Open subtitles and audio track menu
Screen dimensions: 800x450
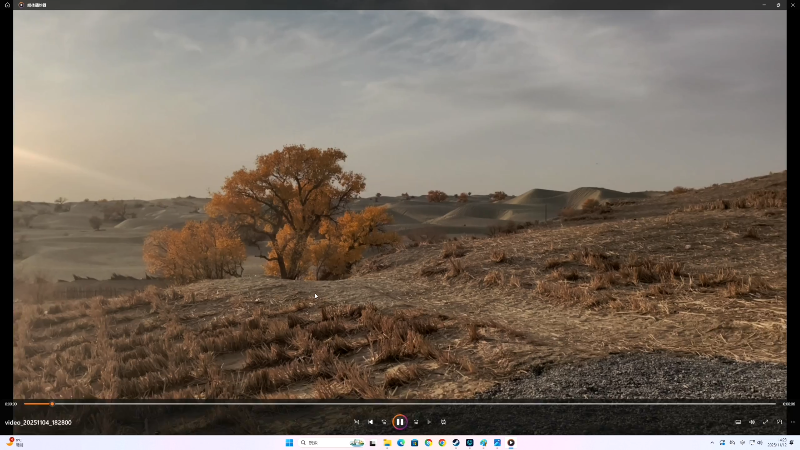(738, 422)
